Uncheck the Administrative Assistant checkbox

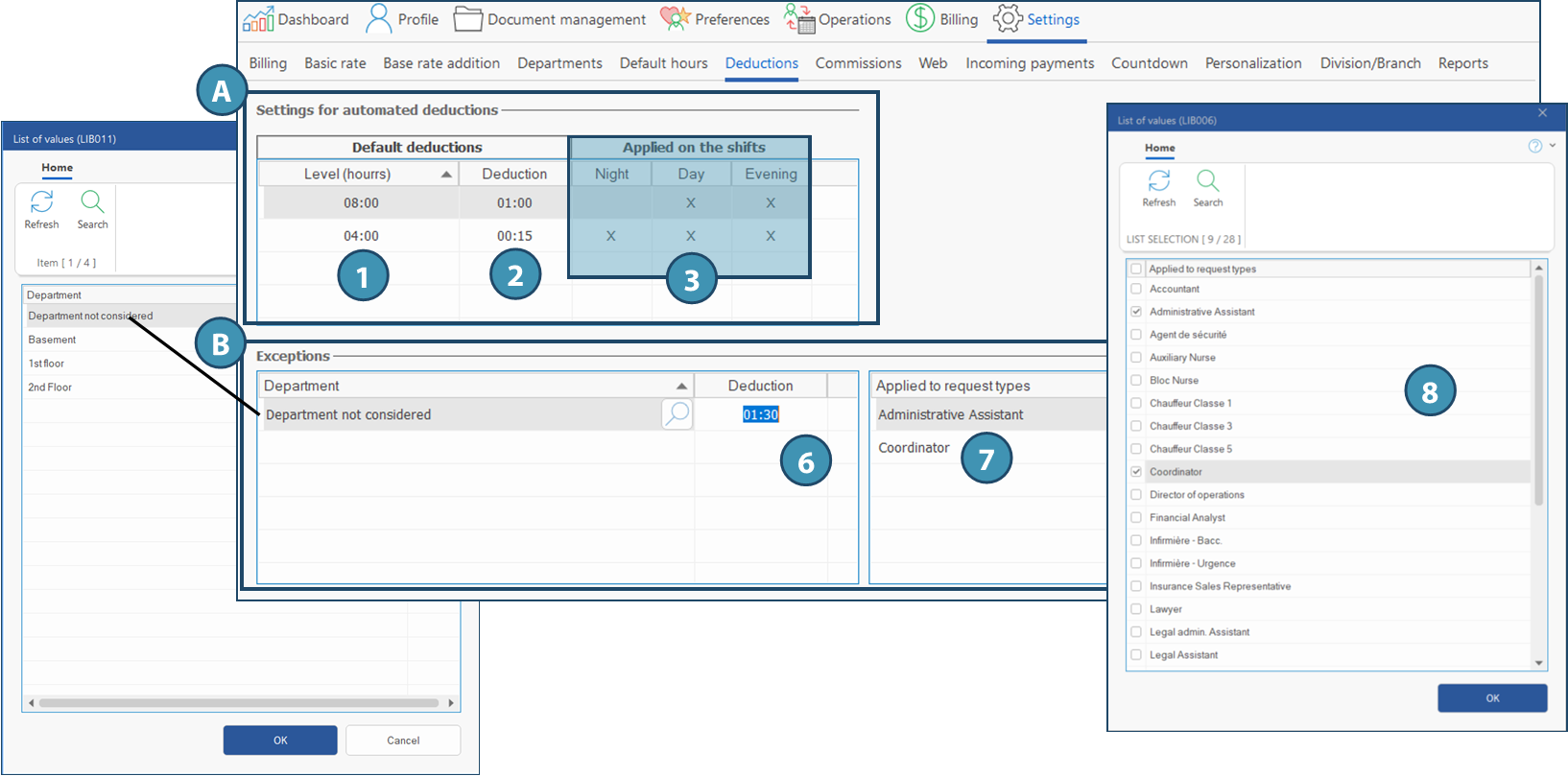[x=1136, y=312]
